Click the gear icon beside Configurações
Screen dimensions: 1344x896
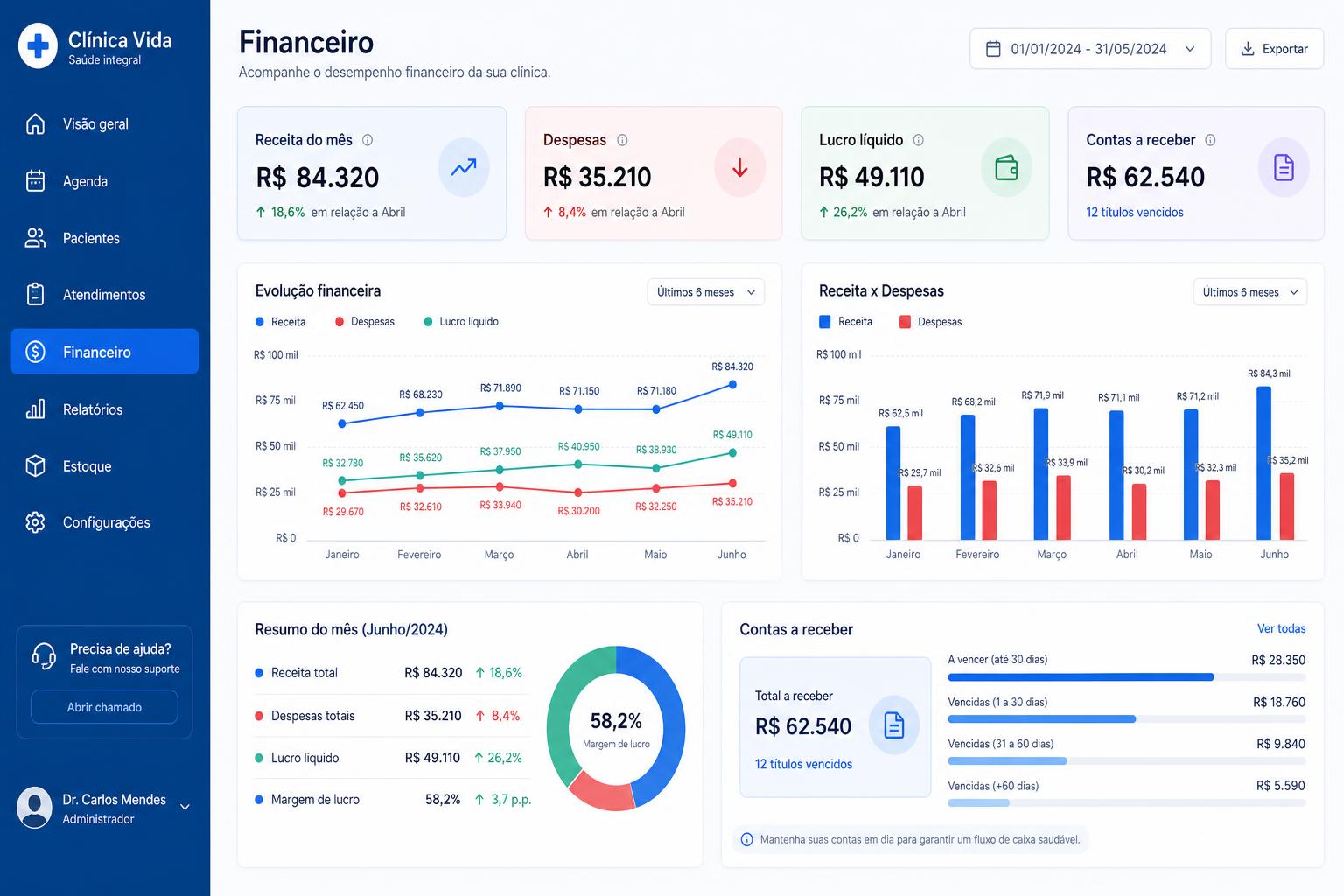pyautogui.click(x=35, y=522)
